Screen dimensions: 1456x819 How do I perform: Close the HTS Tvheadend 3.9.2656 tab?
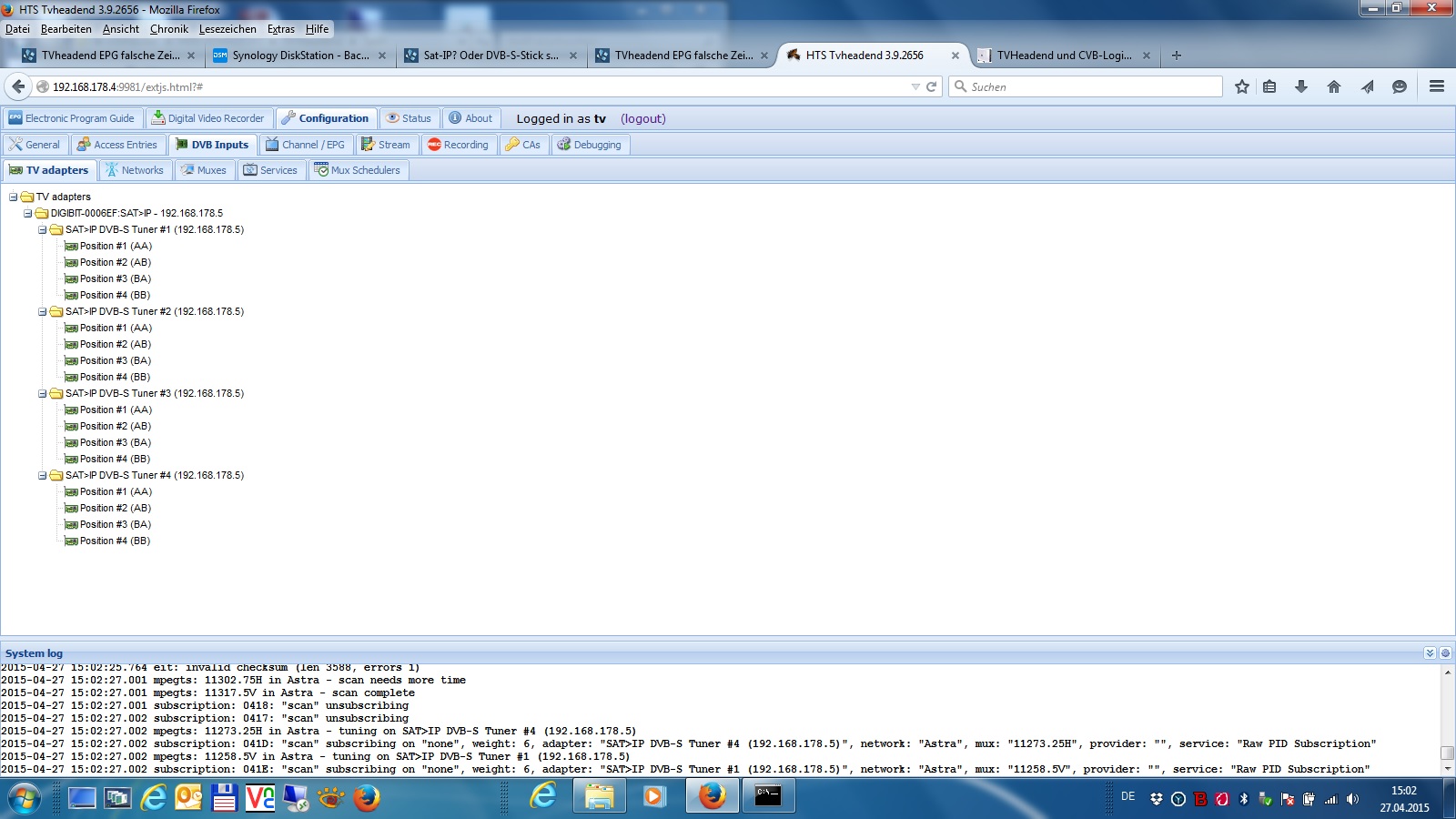tap(955, 56)
